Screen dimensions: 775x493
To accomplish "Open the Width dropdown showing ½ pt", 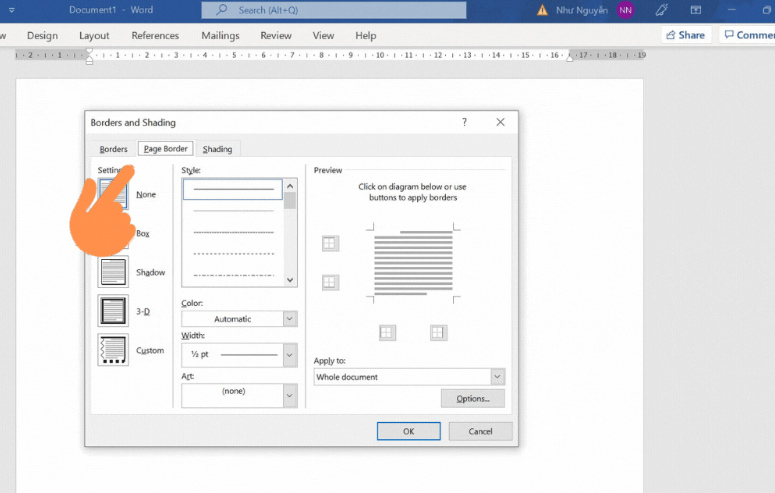I will click(239, 355).
